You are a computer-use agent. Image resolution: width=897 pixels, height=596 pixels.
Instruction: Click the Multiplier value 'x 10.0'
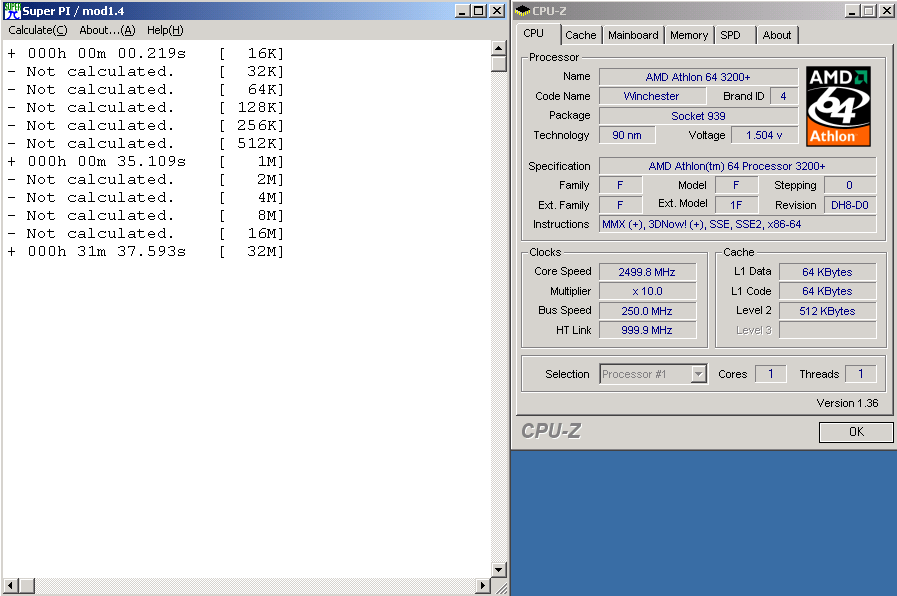pos(647,292)
